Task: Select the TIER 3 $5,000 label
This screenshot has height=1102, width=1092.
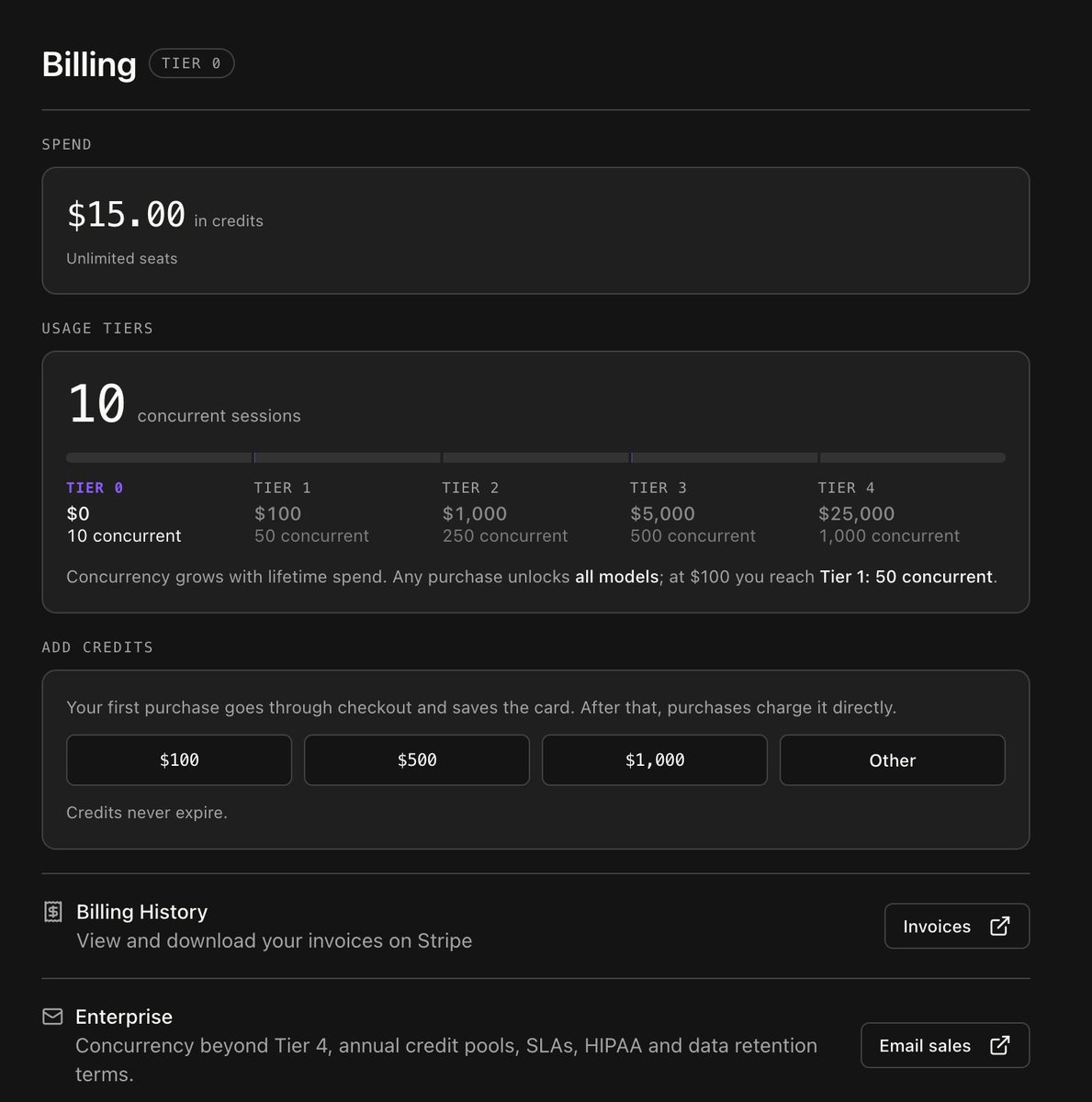Action: coord(662,513)
